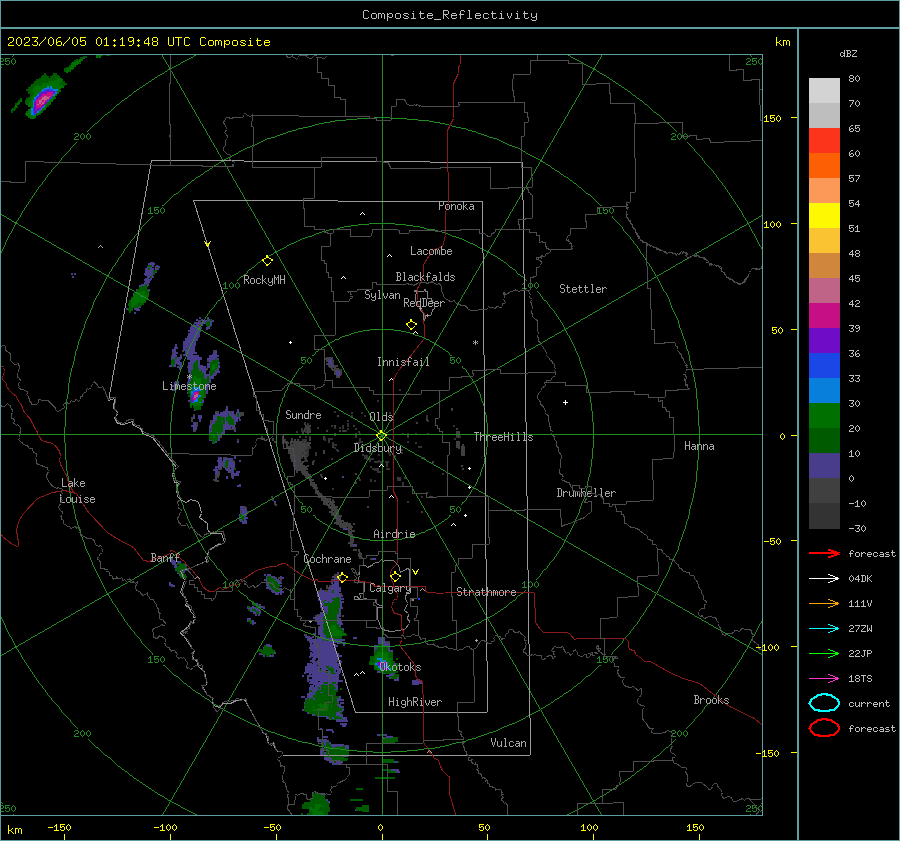
Task: Click the cyan 27ZW arrow icon
Action: tap(824, 629)
